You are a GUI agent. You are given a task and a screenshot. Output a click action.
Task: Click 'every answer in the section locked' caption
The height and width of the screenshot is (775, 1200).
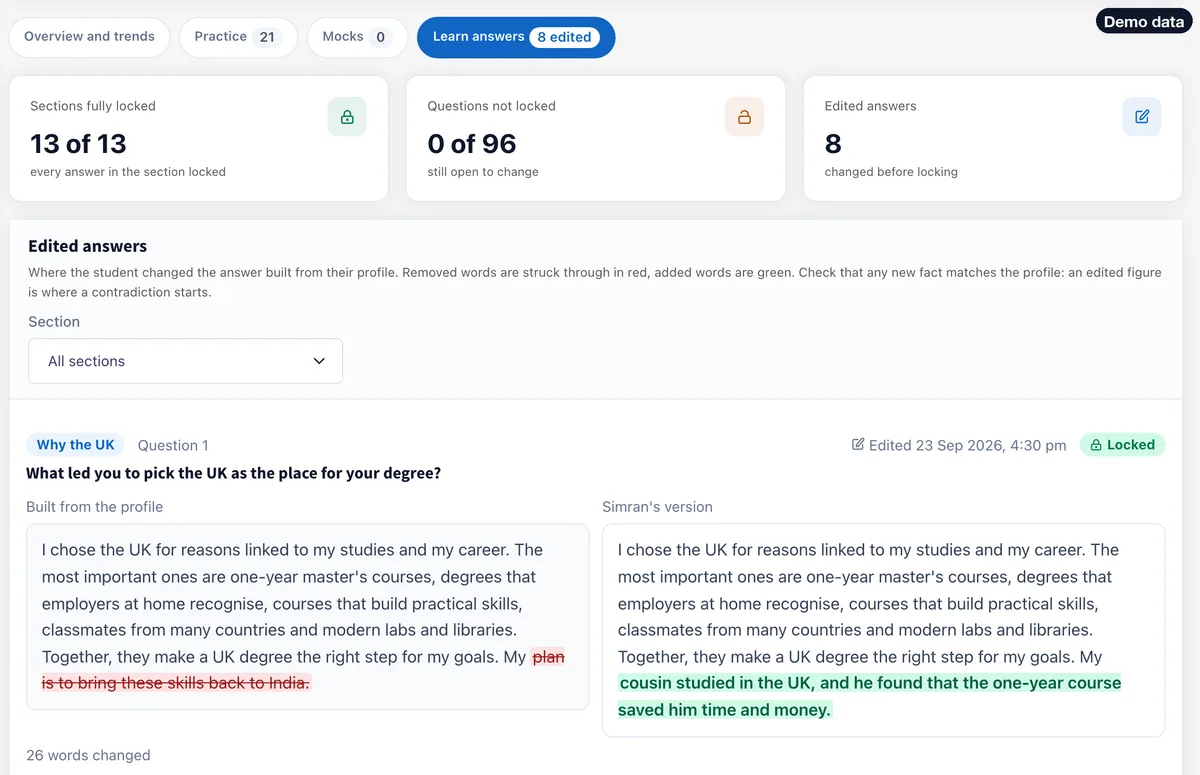click(128, 172)
